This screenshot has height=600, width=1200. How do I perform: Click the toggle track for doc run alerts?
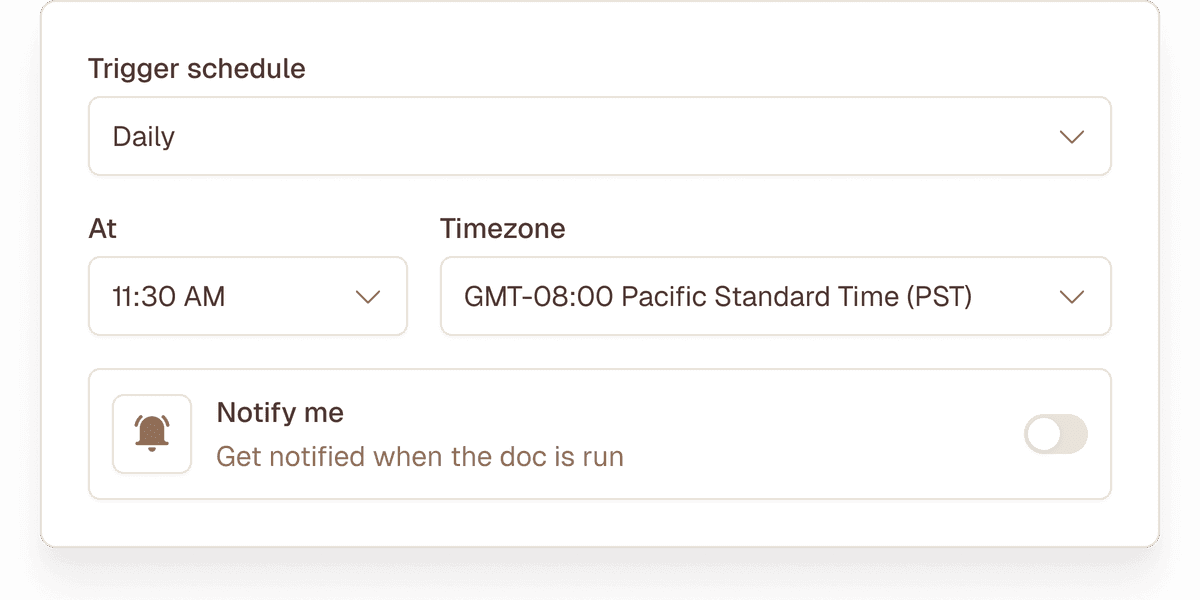click(1055, 434)
